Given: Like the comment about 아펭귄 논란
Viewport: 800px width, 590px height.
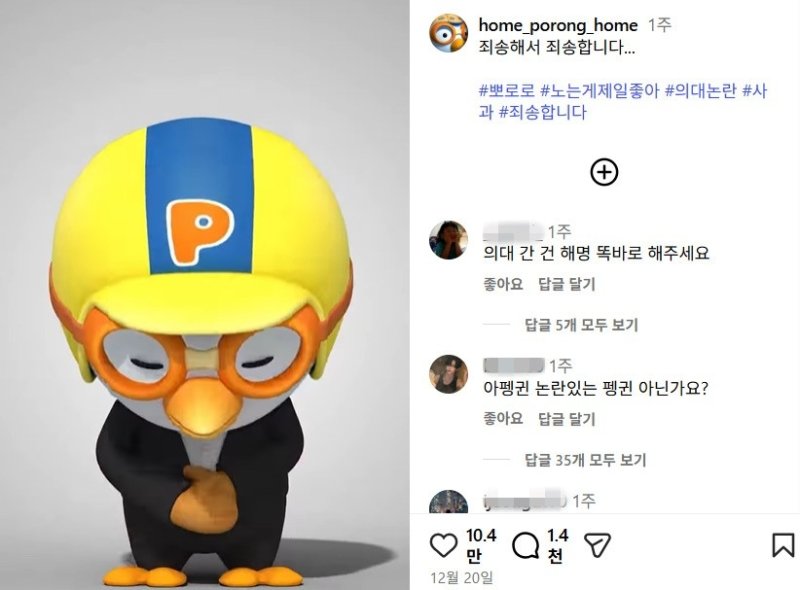Looking at the screenshot, I should (503, 419).
